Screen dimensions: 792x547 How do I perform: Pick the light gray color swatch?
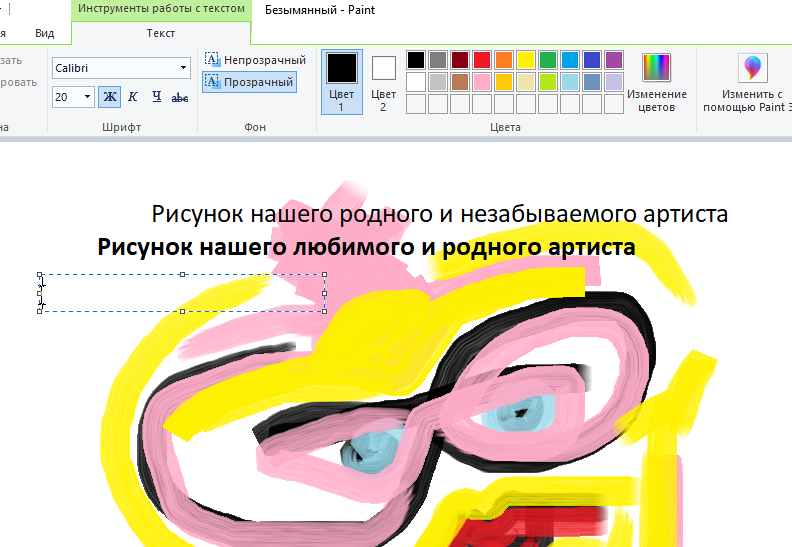click(438, 82)
